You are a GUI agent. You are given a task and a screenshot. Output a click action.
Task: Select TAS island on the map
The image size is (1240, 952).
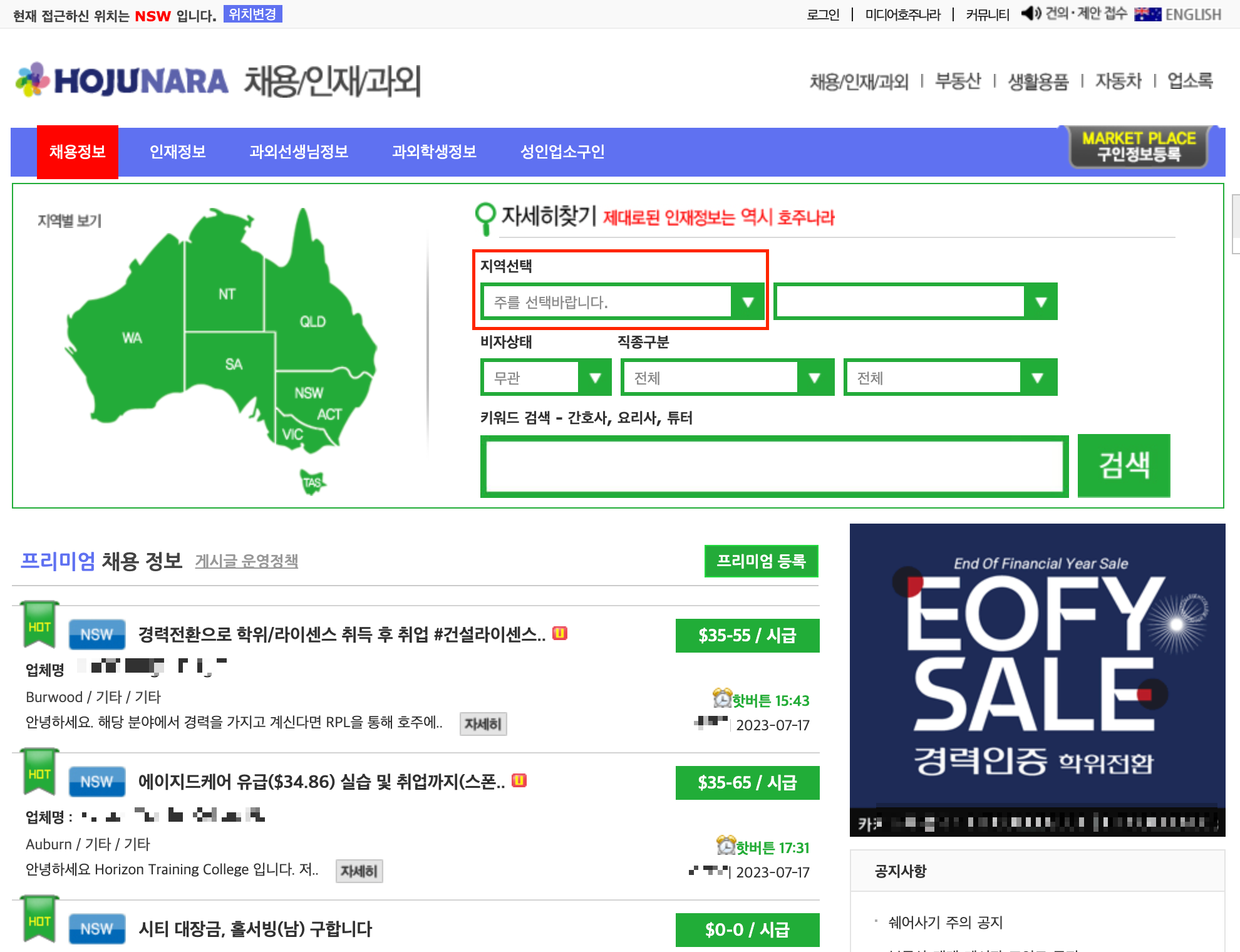(312, 482)
